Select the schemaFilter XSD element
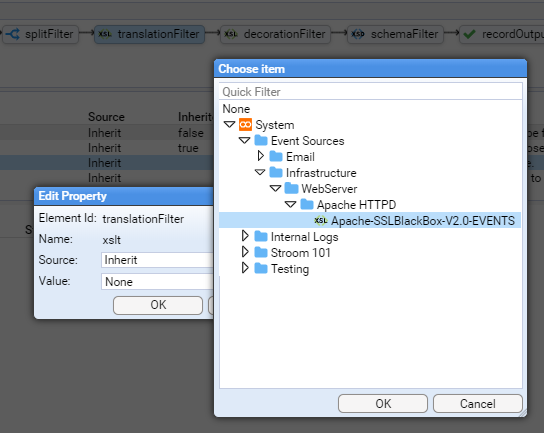Screen dimensions: 544x433 tap(396, 34)
